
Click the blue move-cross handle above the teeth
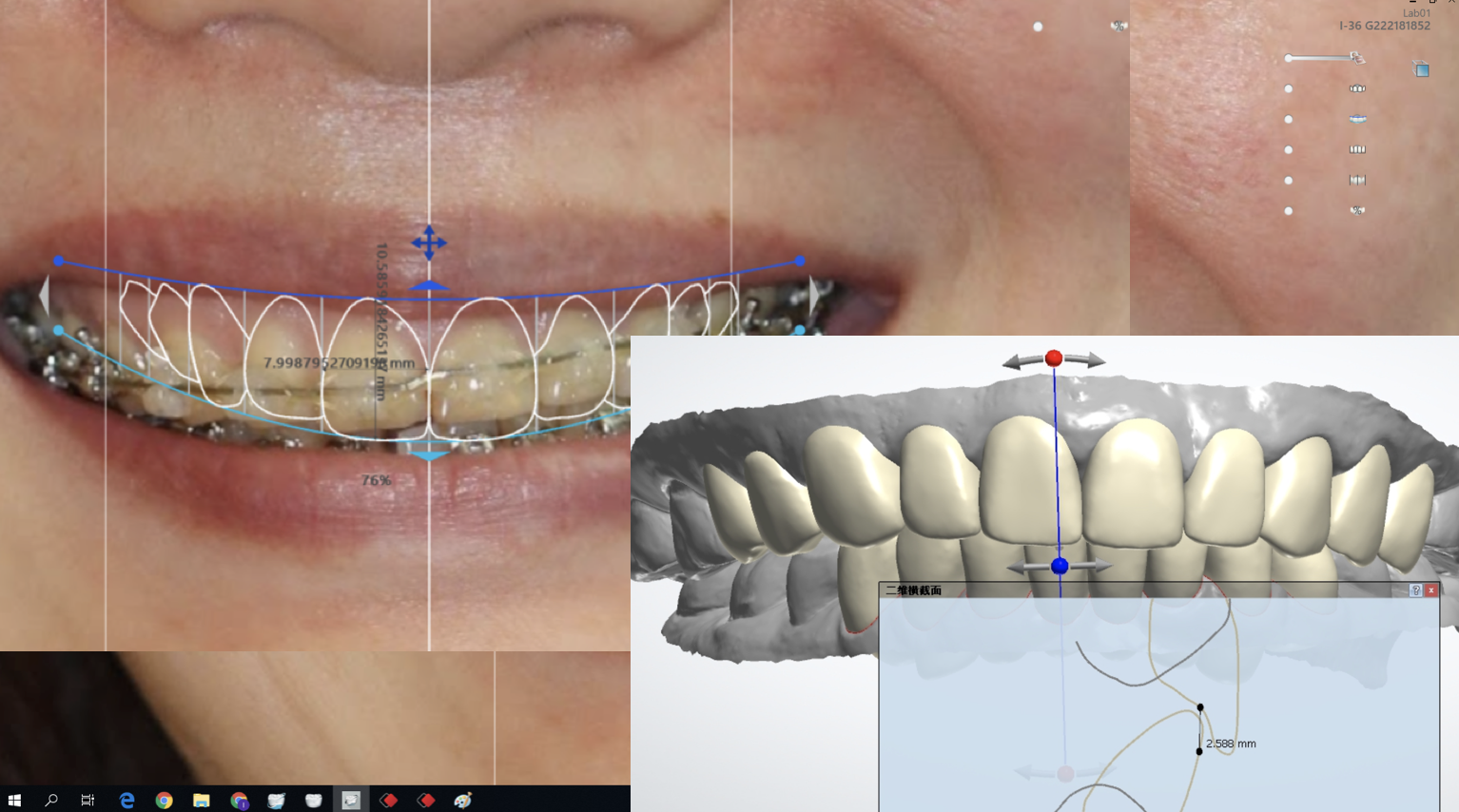click(x=429, y=242)
